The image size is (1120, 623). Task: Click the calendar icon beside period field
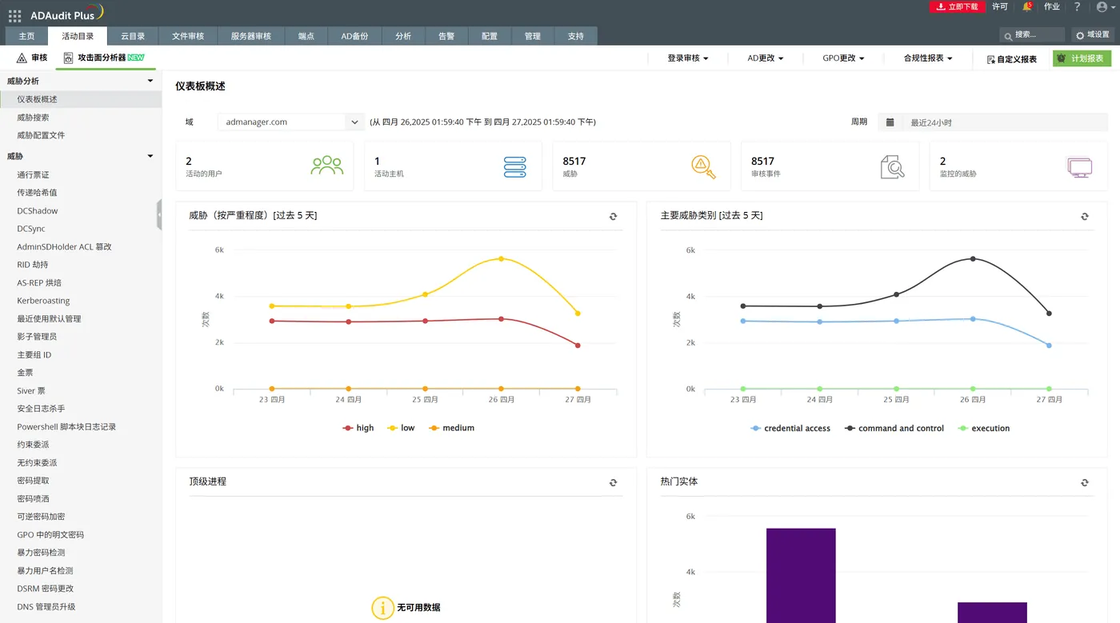(x=890, y=122)
